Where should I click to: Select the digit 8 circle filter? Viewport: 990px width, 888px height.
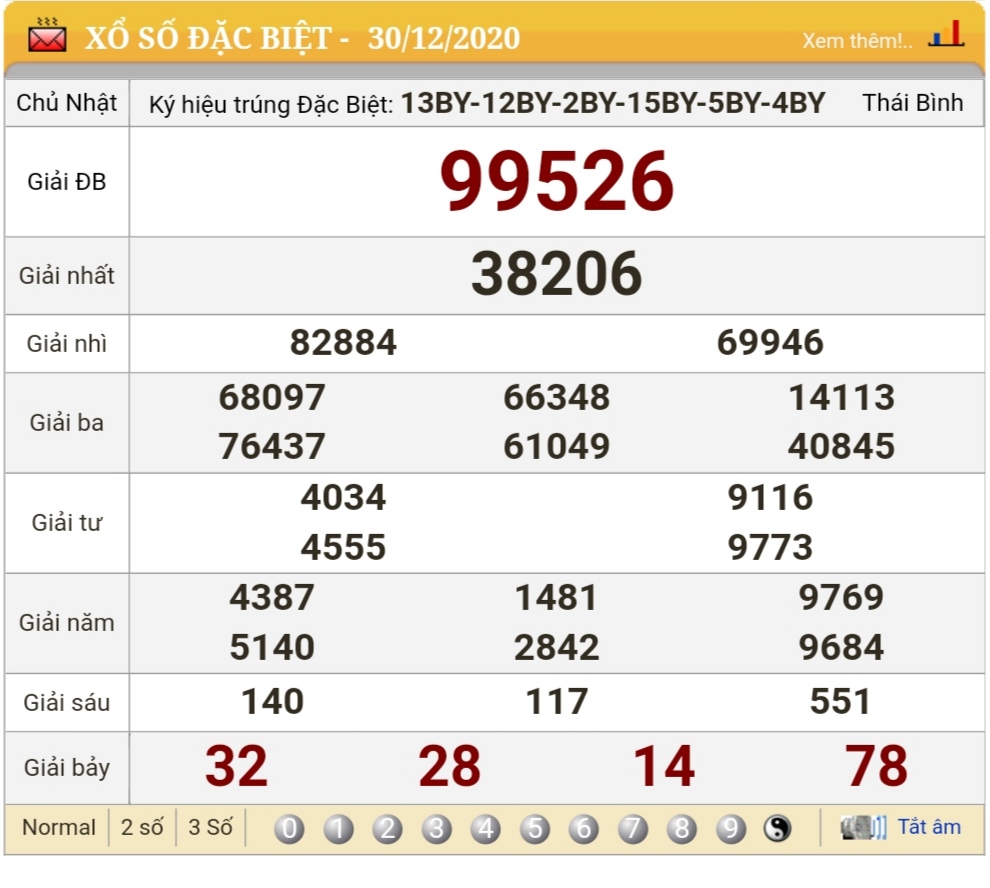681,828
